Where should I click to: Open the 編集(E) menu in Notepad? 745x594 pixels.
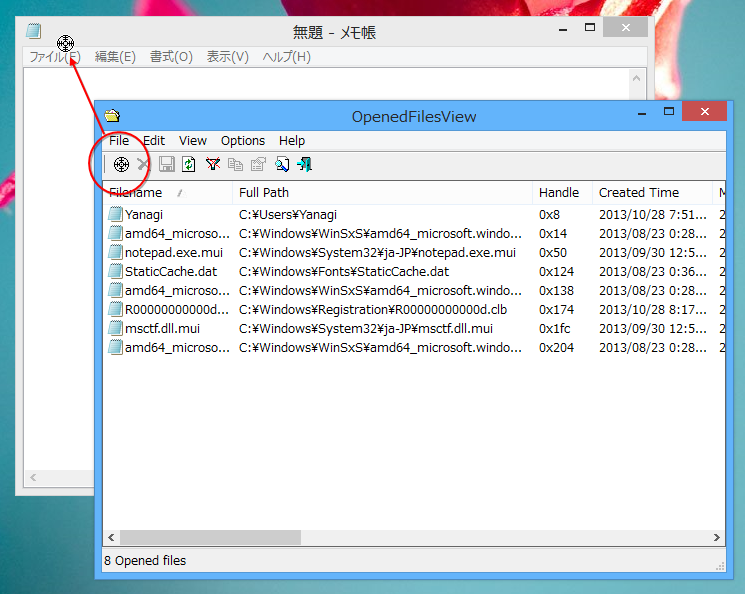[x=115, y=57]
